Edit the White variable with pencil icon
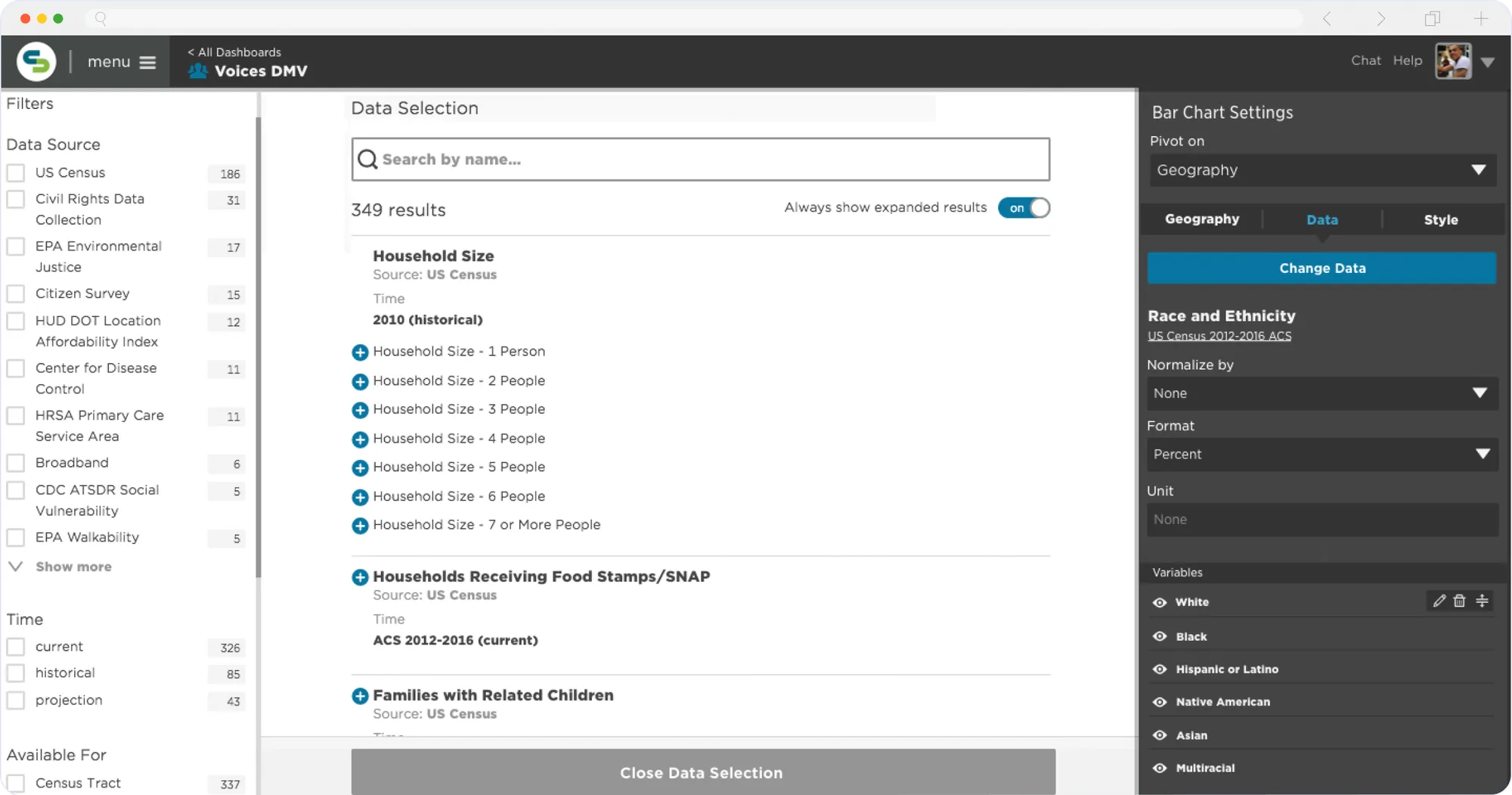This screenshot has width=1512, height=795. coord(1439,601)
